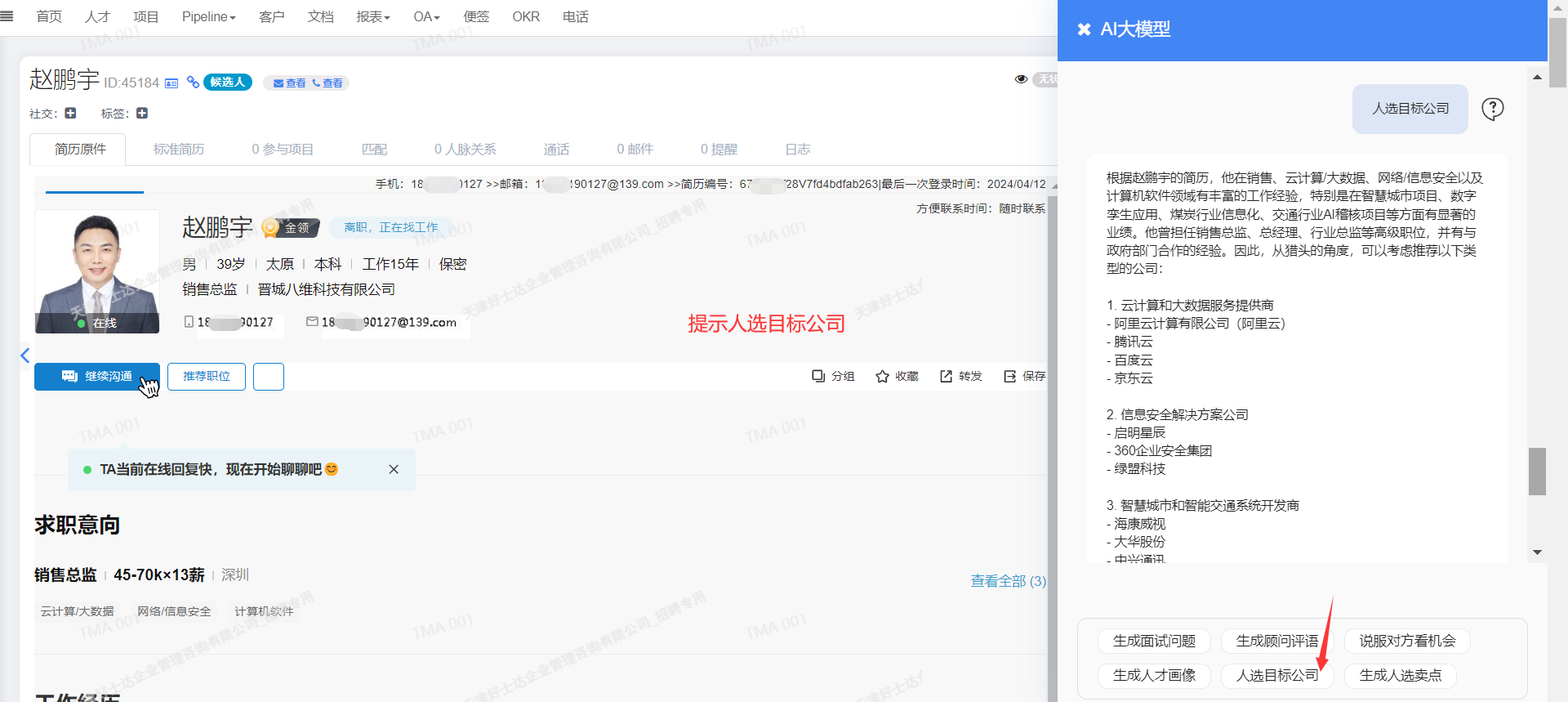The height and width of the screenshot is (702, 1568).
Task: Switch to the 标准简历 tab
Action: click(x=179, y=149)
